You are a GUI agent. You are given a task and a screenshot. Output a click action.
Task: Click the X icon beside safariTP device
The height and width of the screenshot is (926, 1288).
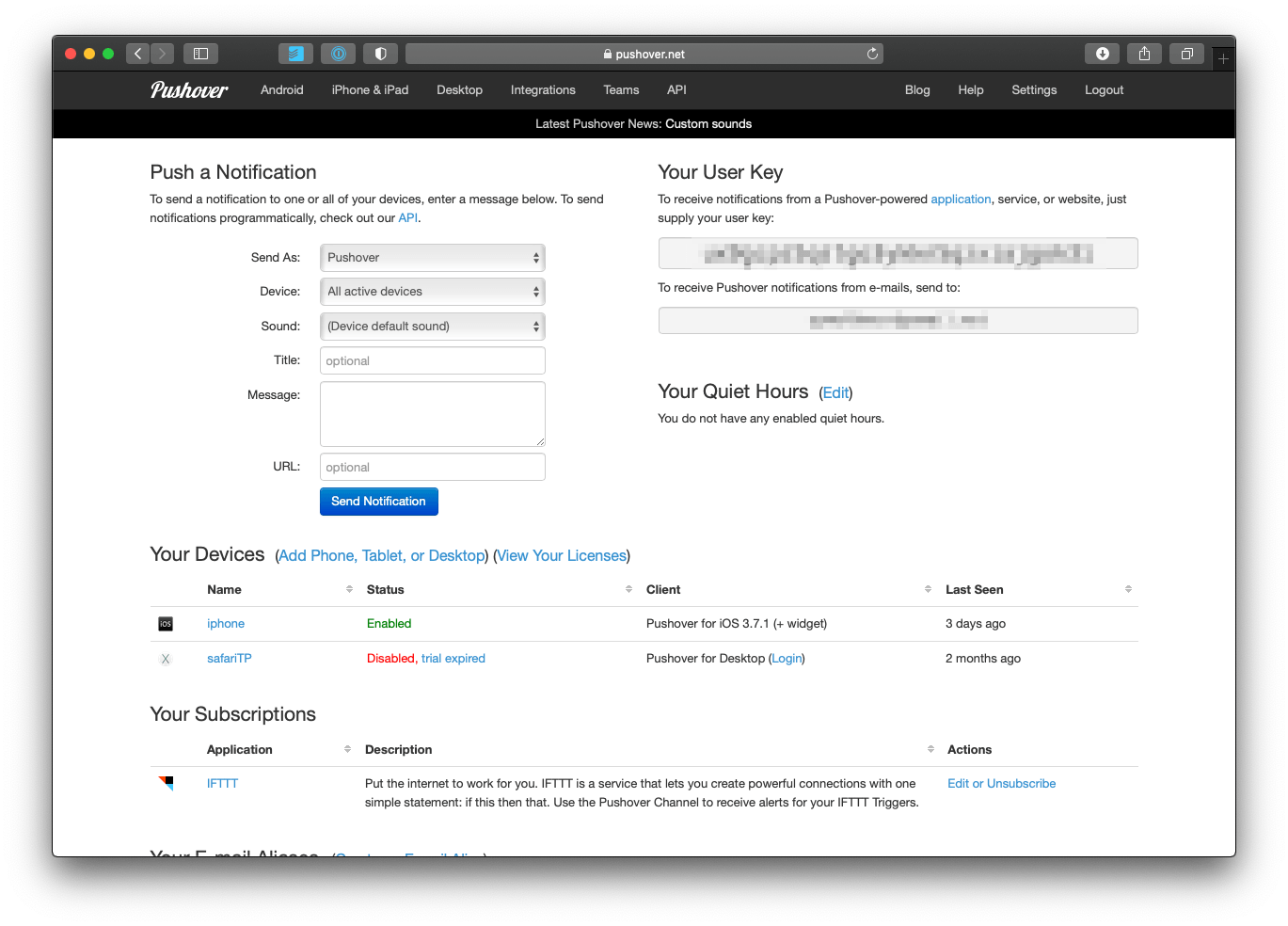[166, 659]
